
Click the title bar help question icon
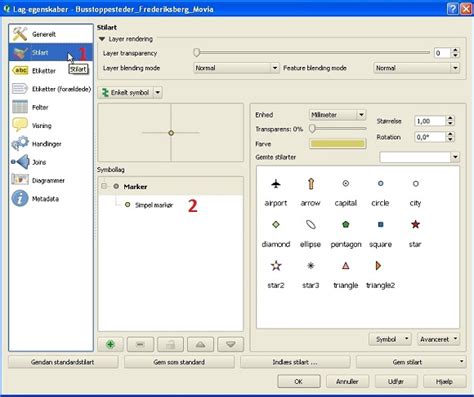tap(452, 9)
